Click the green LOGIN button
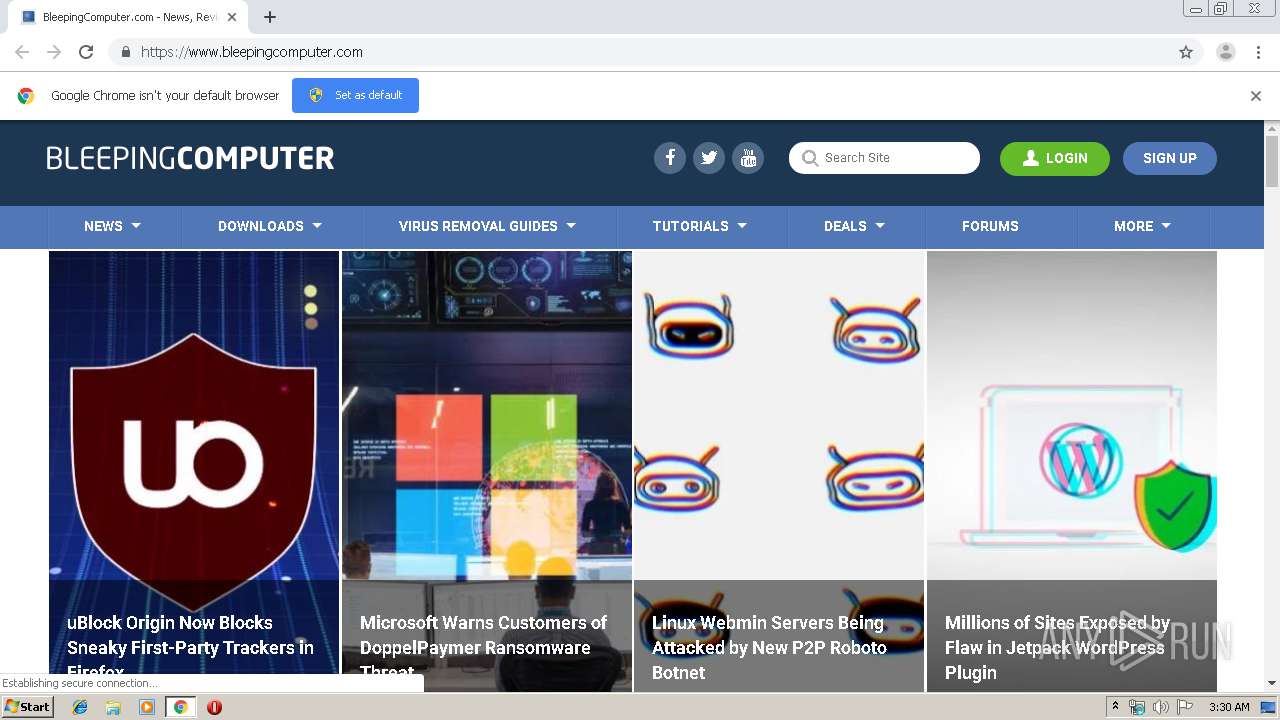 pyautogui.click(x=1055, y=158)
